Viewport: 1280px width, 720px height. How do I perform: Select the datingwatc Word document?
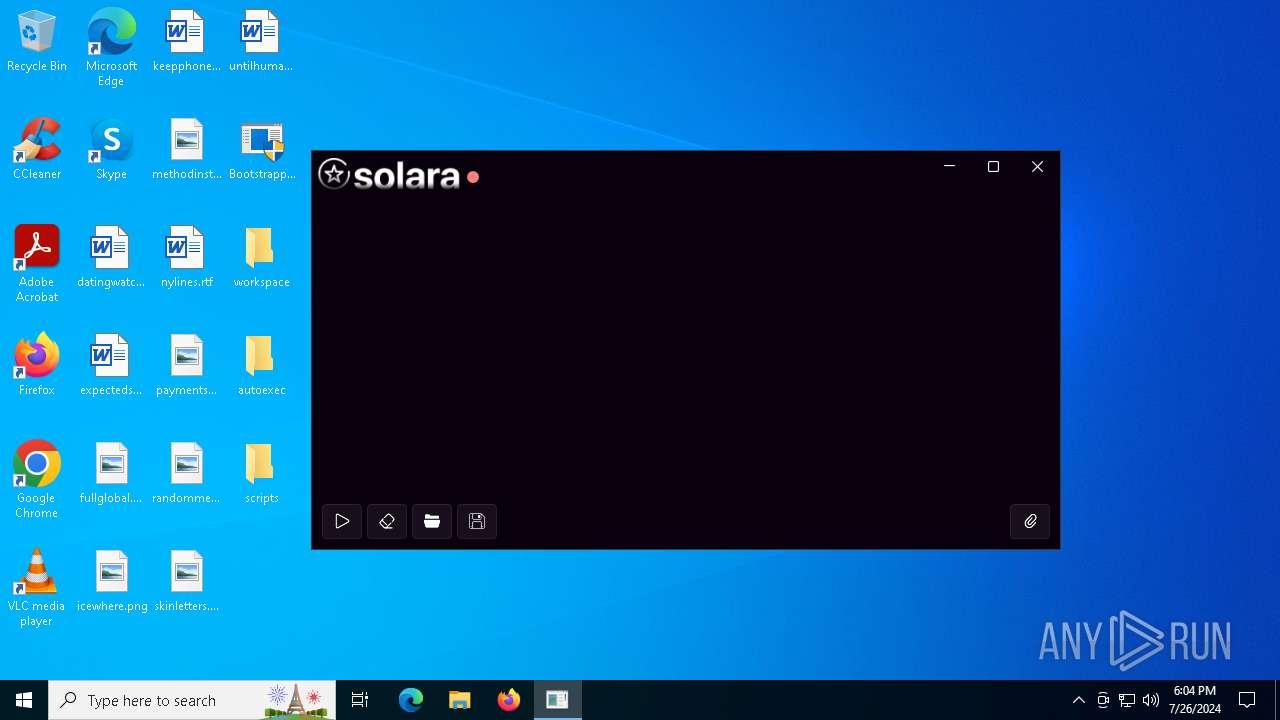tap(111, 258)
